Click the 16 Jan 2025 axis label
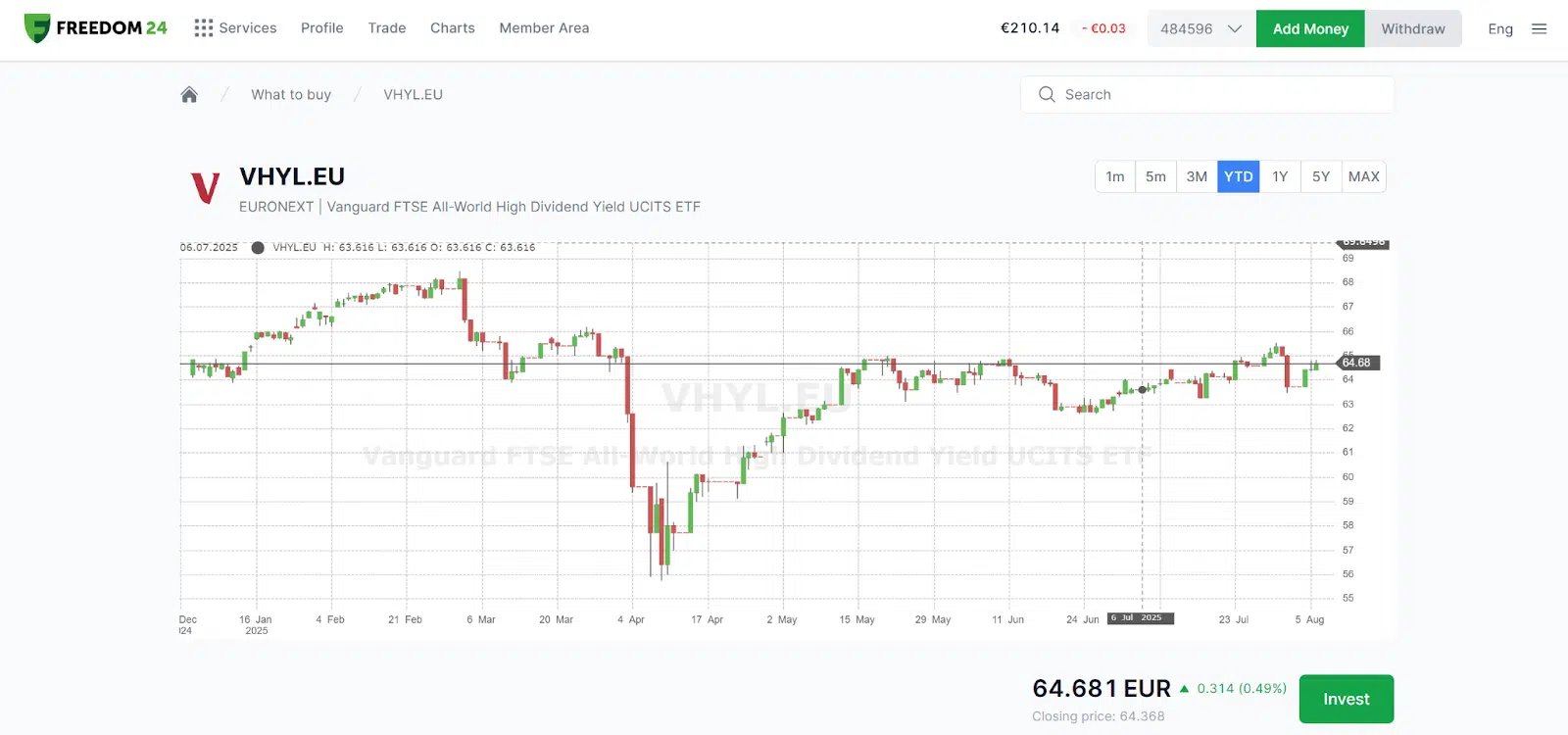The image size is (1568, 735). (x=256, y=624)
